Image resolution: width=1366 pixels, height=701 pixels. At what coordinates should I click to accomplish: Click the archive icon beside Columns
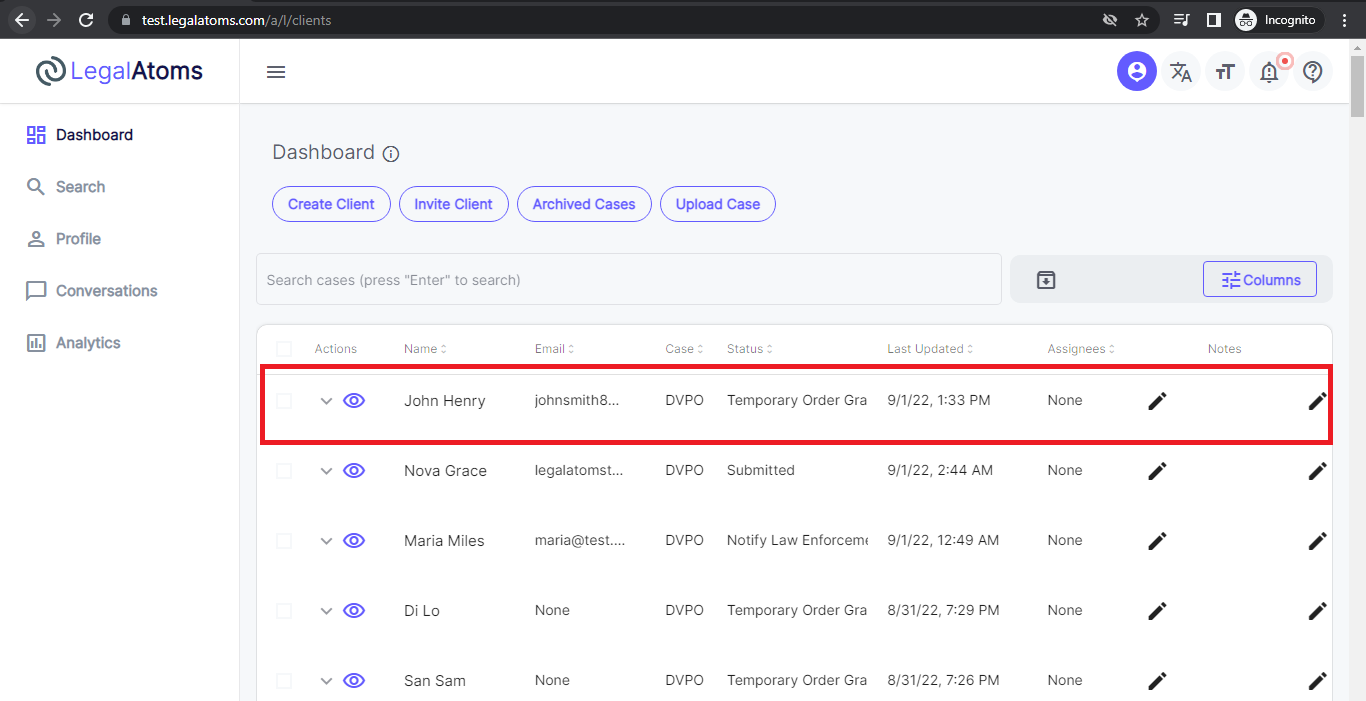coord(1046,280)
